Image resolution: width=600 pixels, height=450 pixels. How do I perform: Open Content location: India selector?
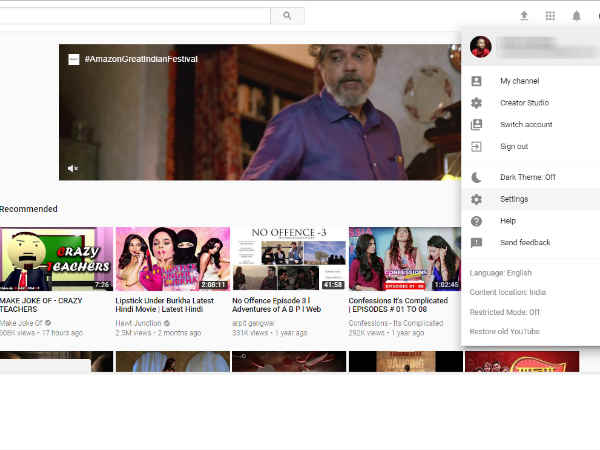click(x=508, y=292)
